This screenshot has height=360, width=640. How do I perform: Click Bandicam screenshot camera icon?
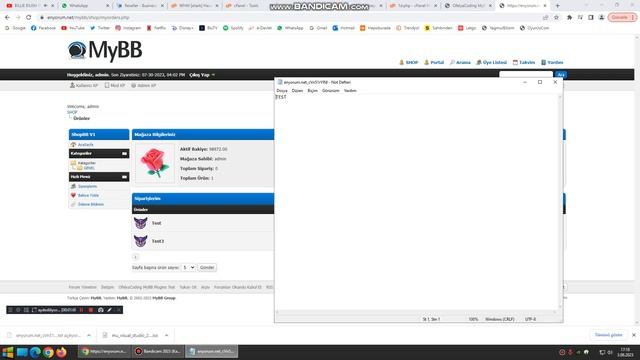100,310
